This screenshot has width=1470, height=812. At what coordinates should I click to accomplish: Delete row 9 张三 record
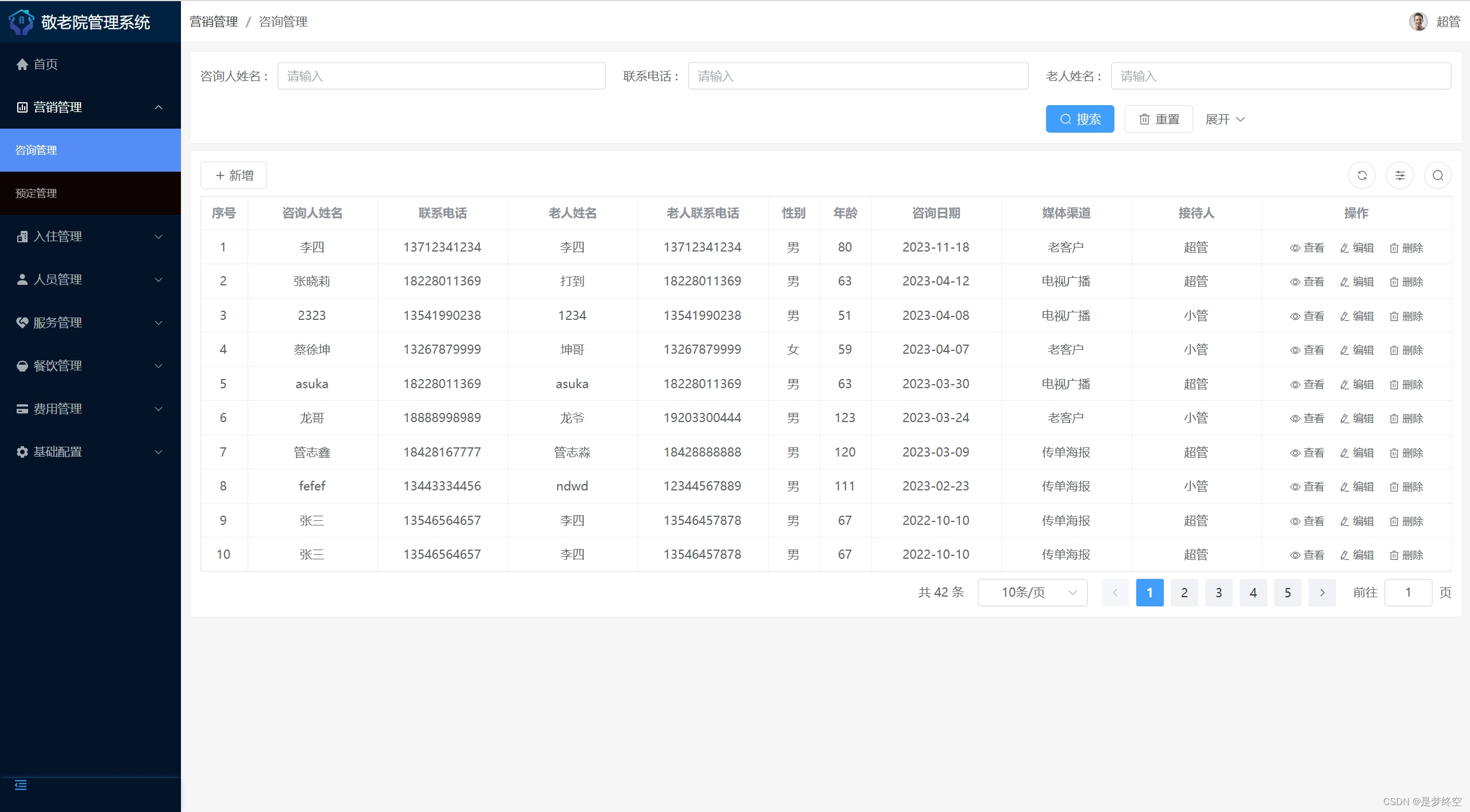(x=1406, y=521)
